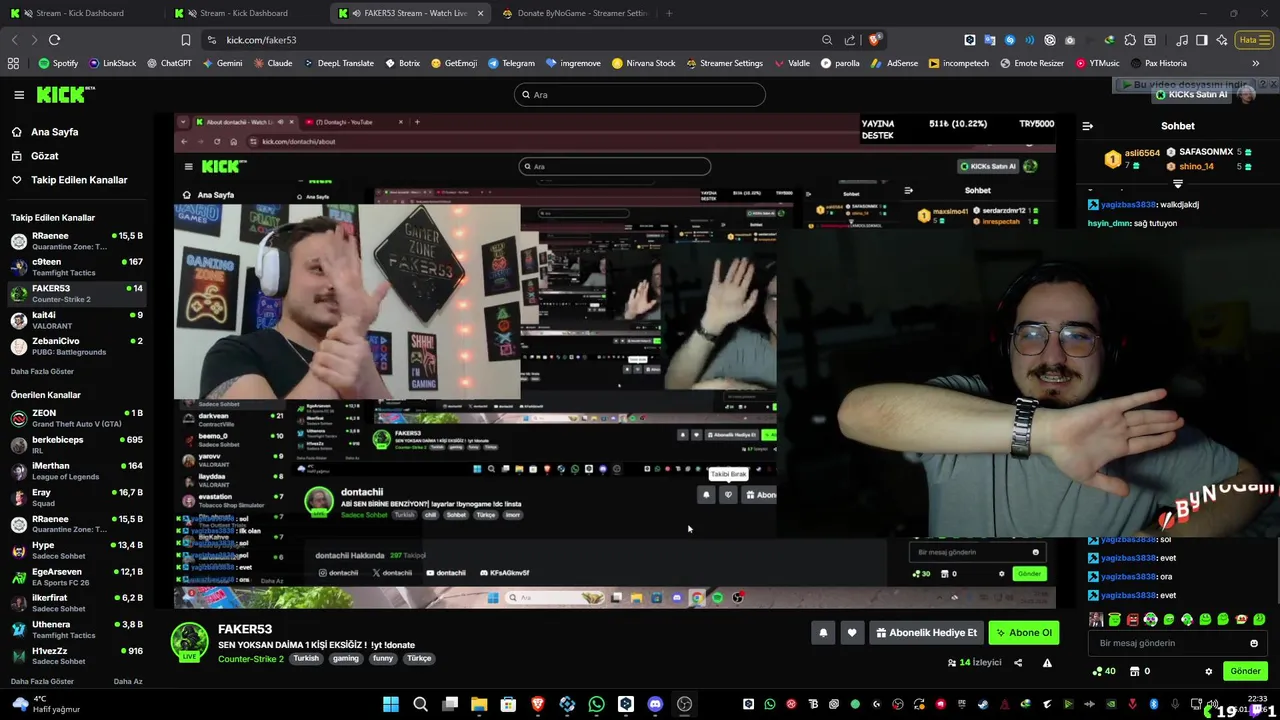
Task: Click KICKs Satın Al button
Action: point(1192,95)
